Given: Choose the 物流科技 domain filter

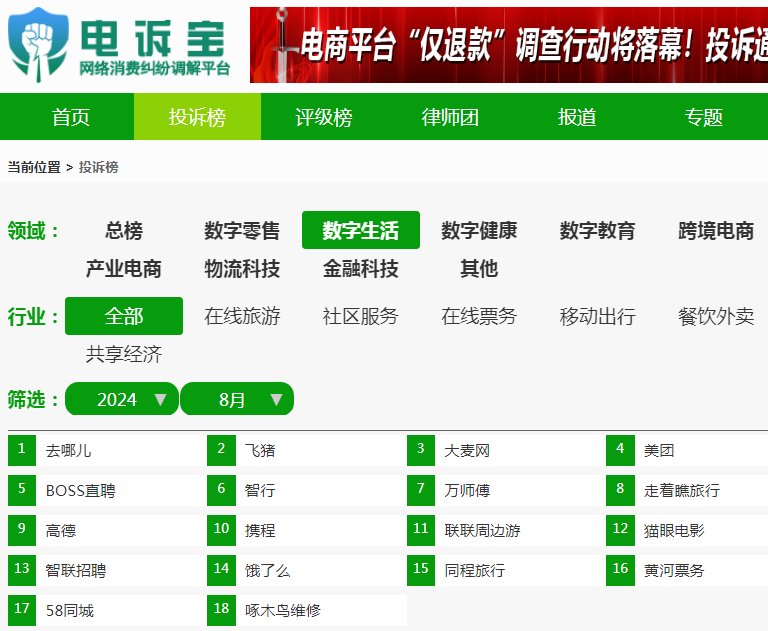Looking at the screenshot, I should coord(242,268).
